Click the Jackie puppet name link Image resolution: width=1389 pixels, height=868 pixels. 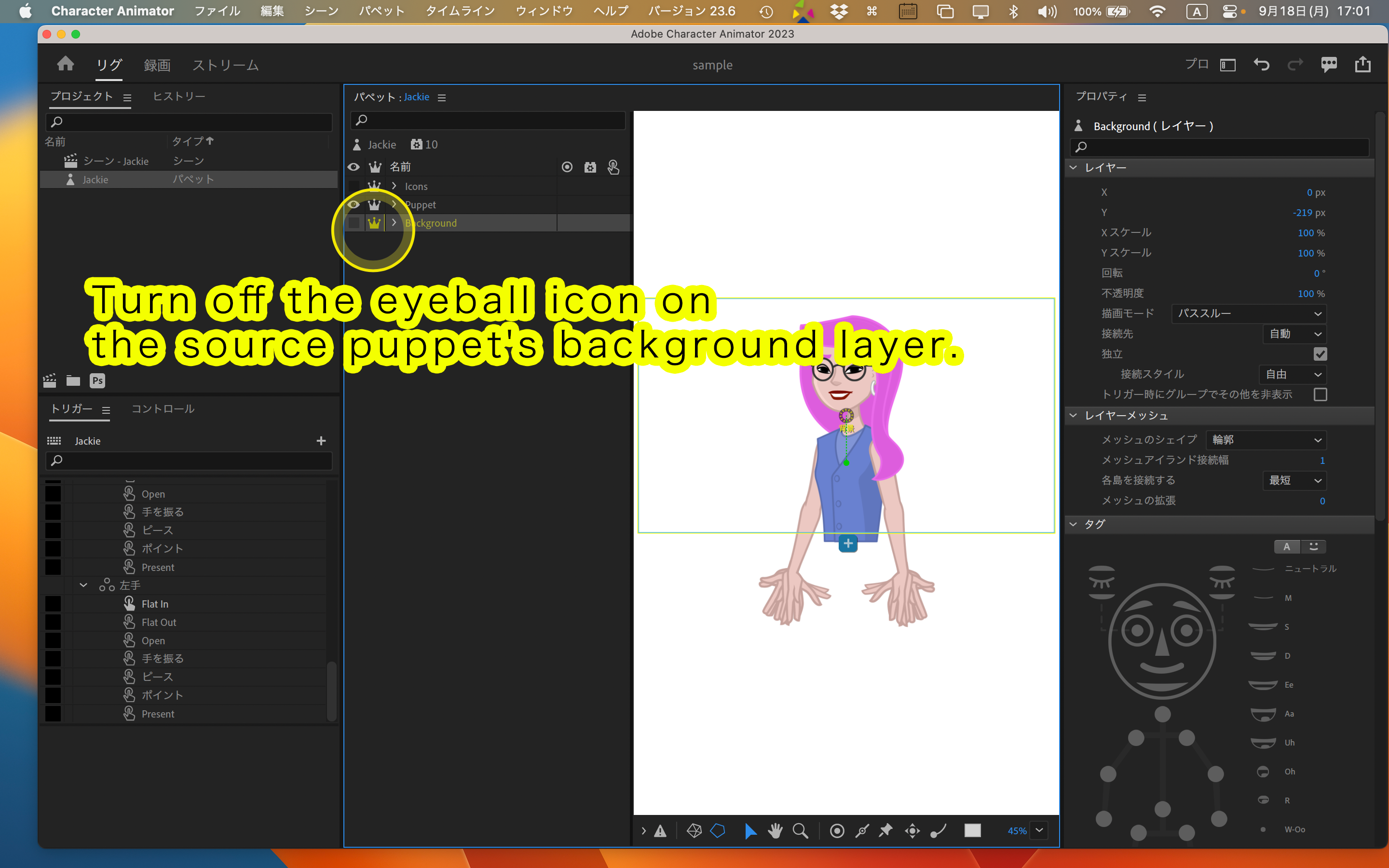[417, 96]
